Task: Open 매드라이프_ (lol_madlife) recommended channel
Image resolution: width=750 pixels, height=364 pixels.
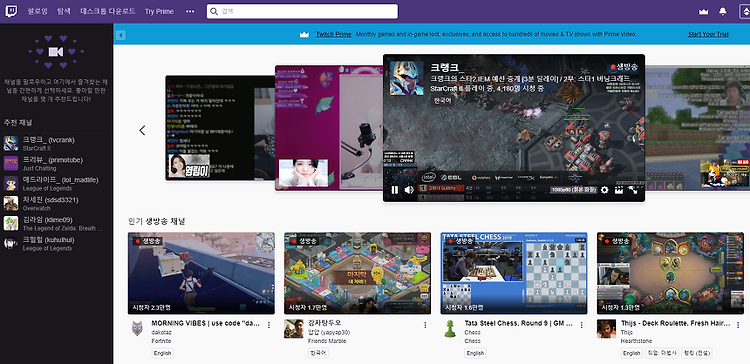Action: (x=56, y=183)
